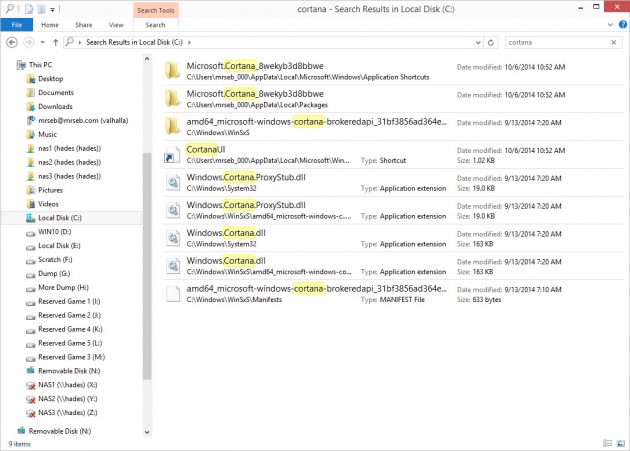Click inside the cortana search field
The image size is (630, 451).
pyautogui.click(x=557, y=42)
